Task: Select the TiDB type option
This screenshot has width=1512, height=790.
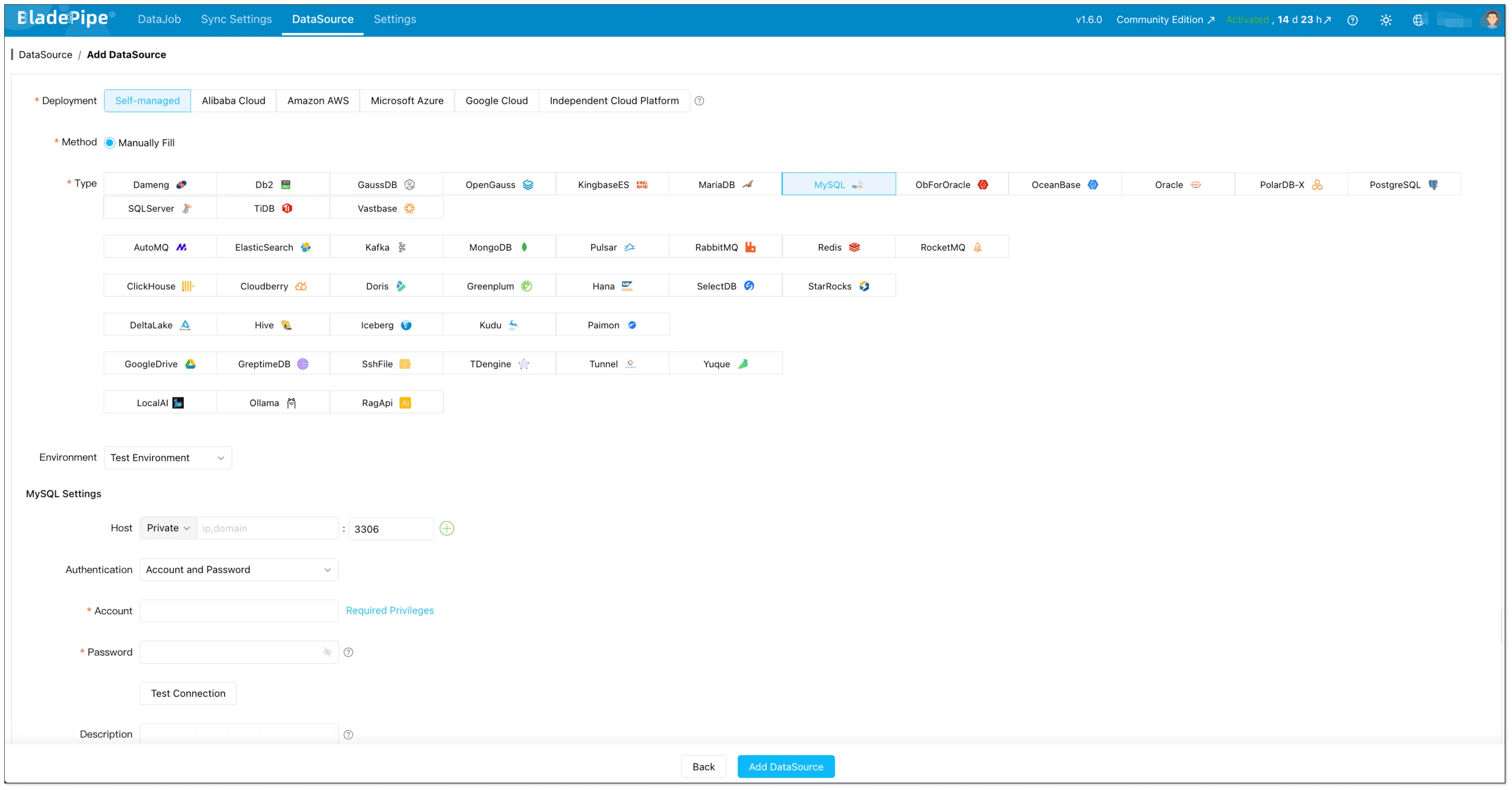Action: tap(273, 208)
